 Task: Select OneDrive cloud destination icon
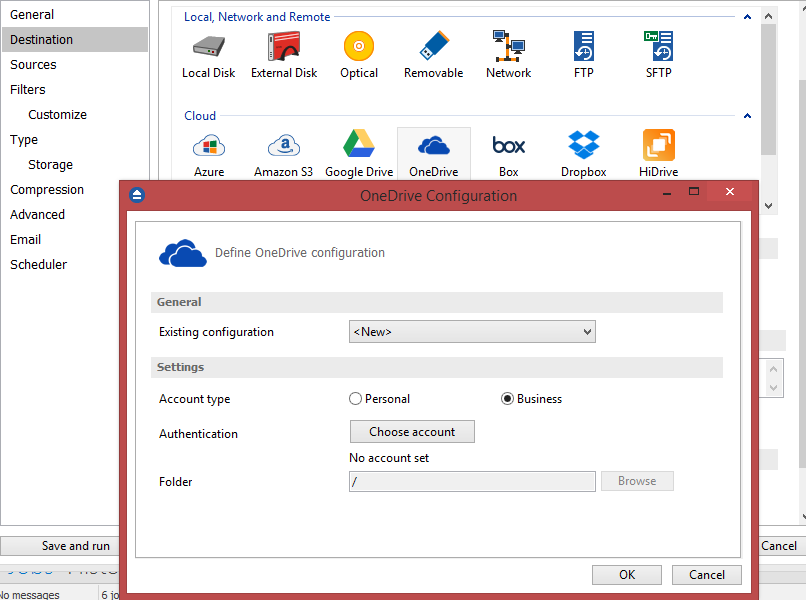[434, 154]
